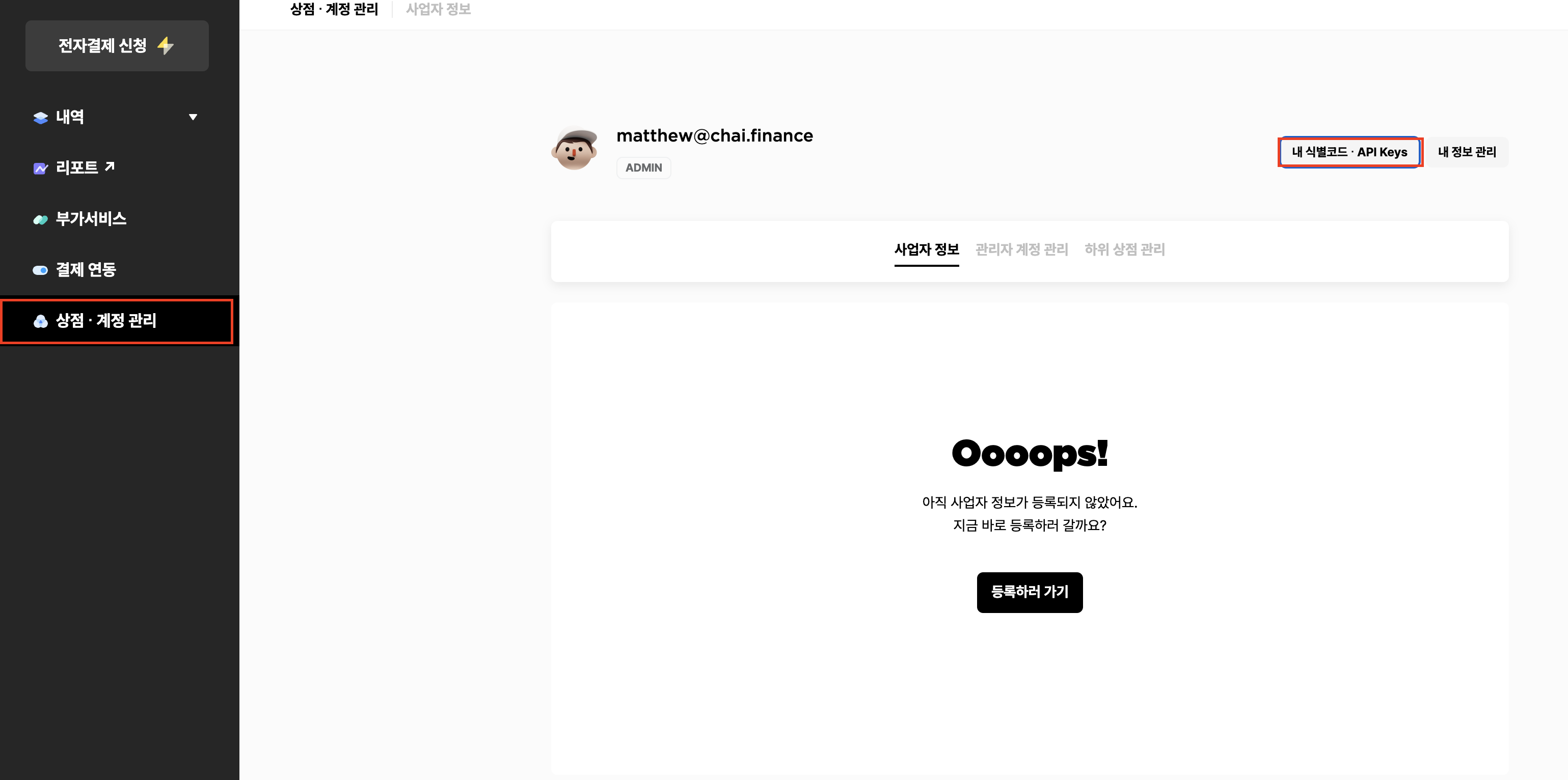The height and width of the screenshot is (780, 1568).
Task: Click the 등록하러 가기 button
Action: [1030, 592]
